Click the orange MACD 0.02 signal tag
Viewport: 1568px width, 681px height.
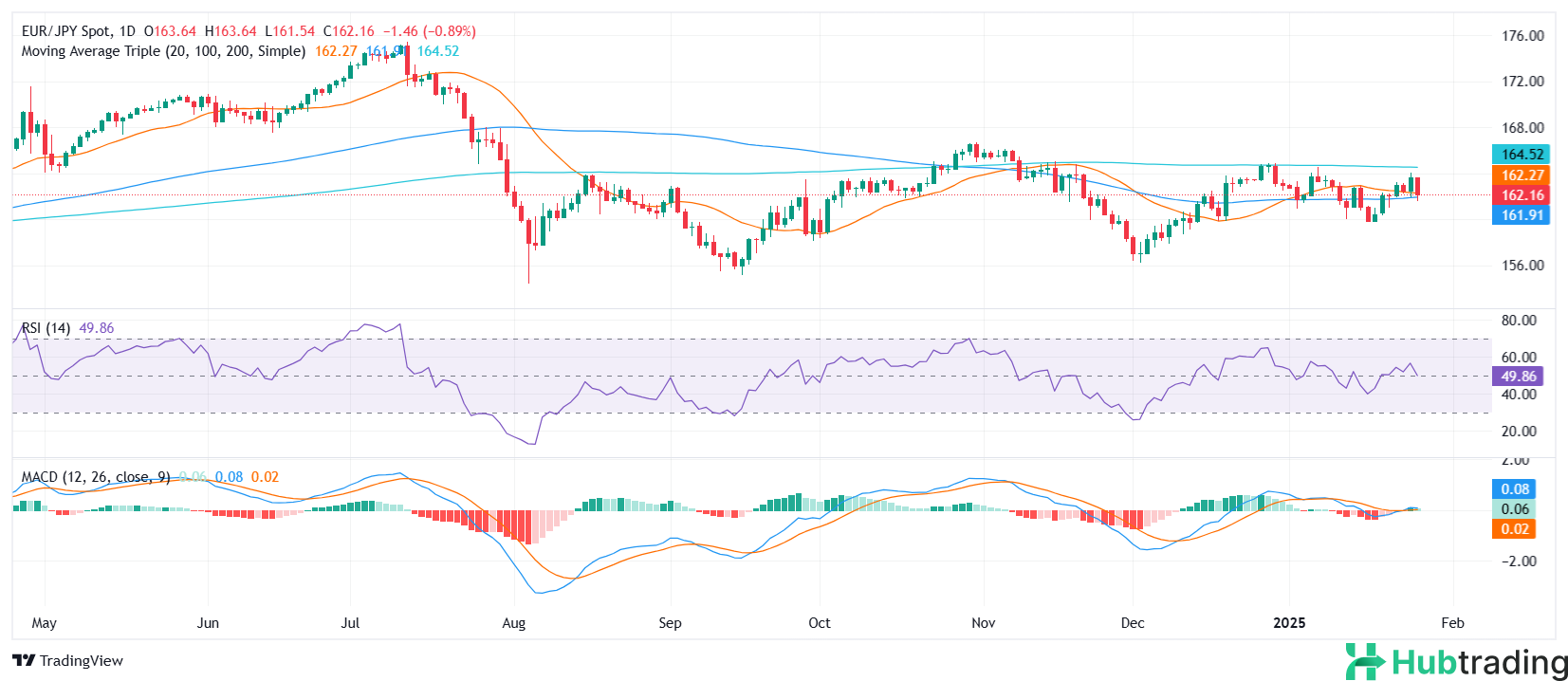tap(1514, 529)
